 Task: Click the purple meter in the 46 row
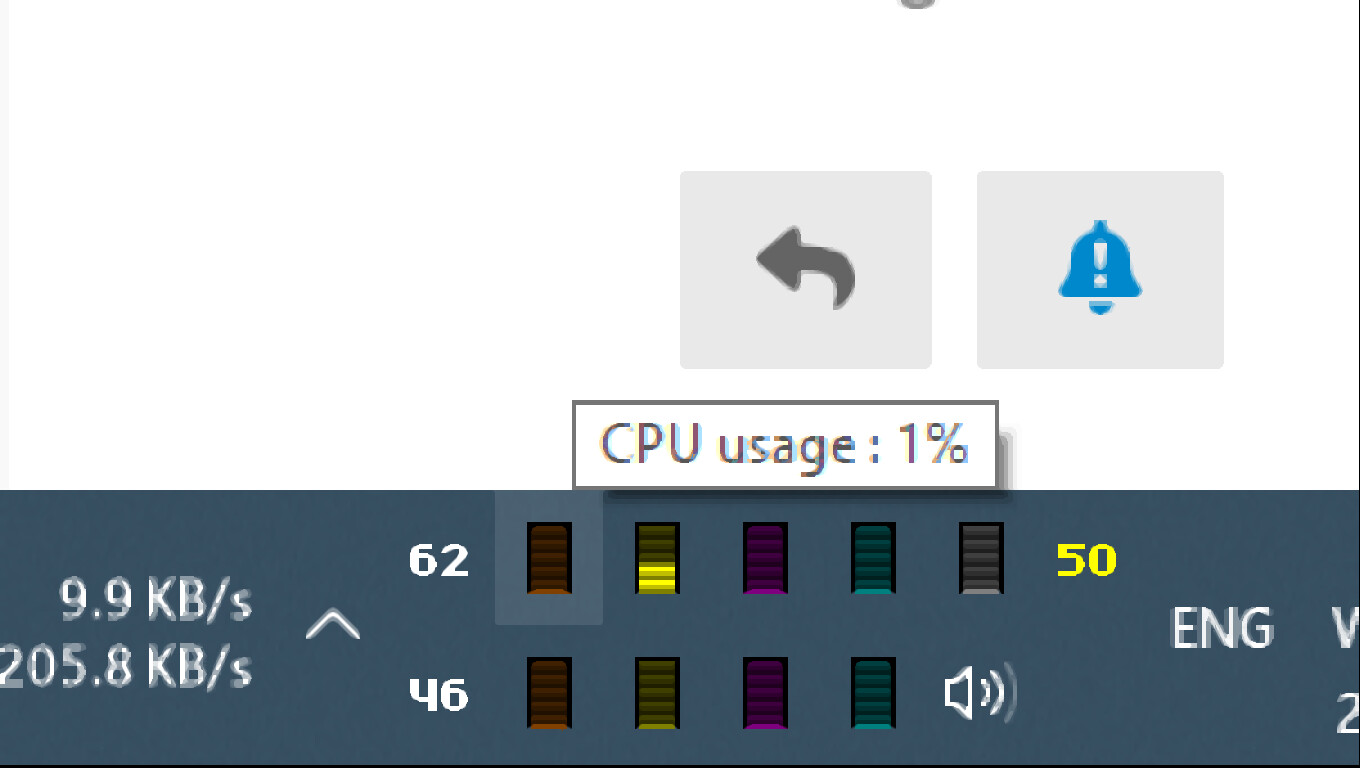click(x=765, y=693)
